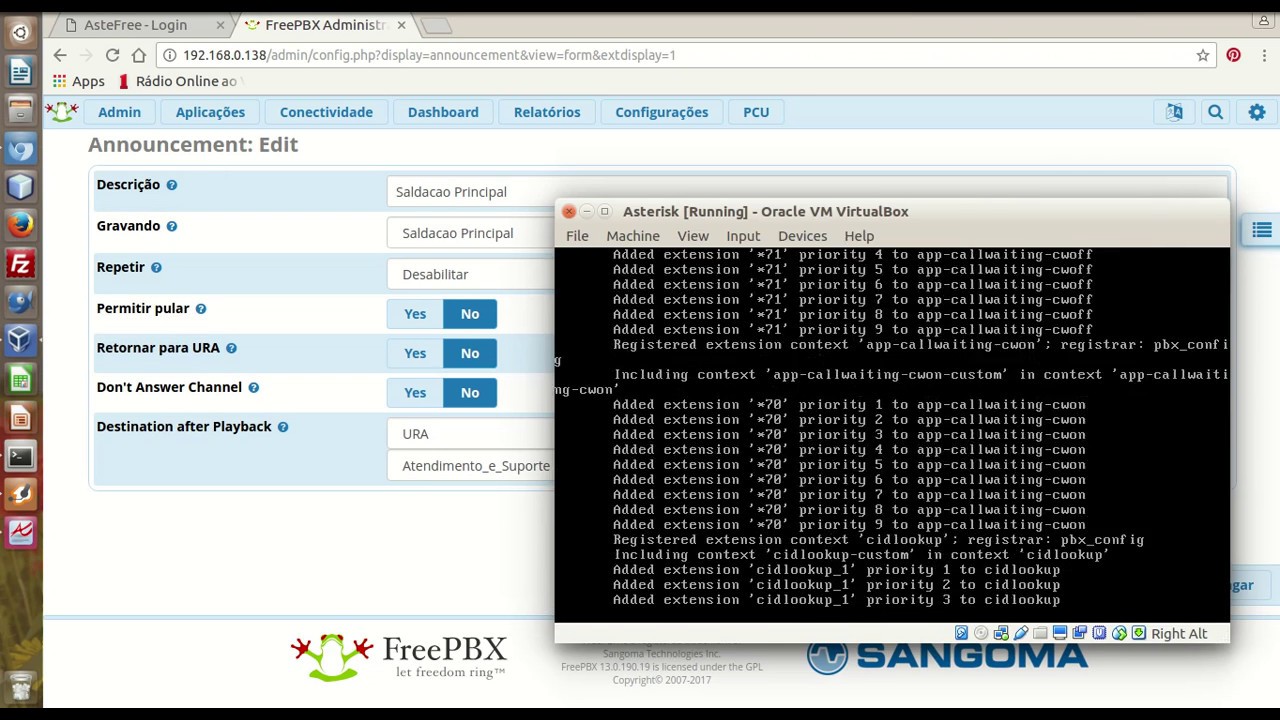
Task: Select Yes for Don't Answer Channel
Action: click(415, 392)
